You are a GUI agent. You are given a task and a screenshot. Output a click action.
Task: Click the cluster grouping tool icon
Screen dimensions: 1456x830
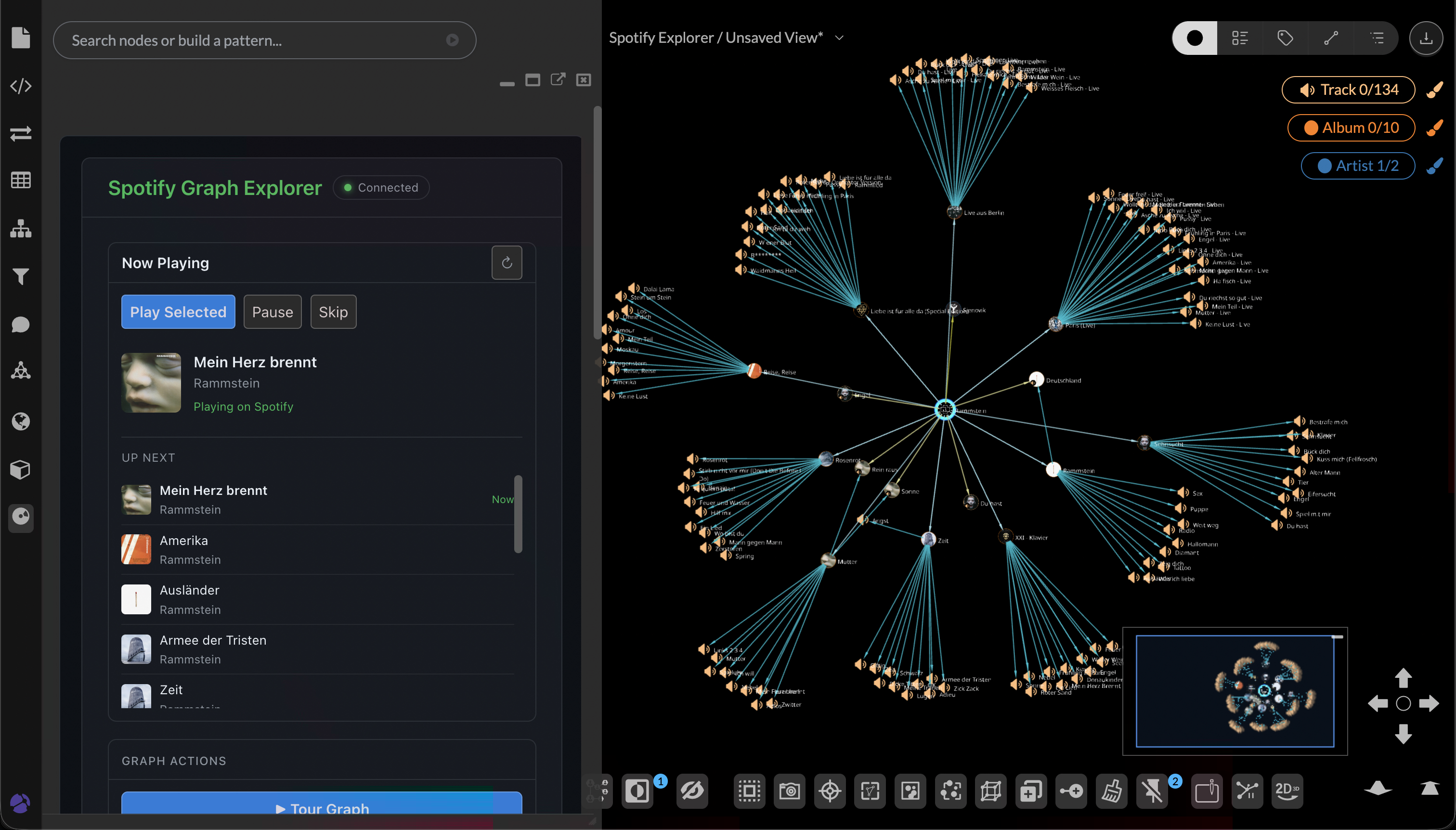pos(951,791)
